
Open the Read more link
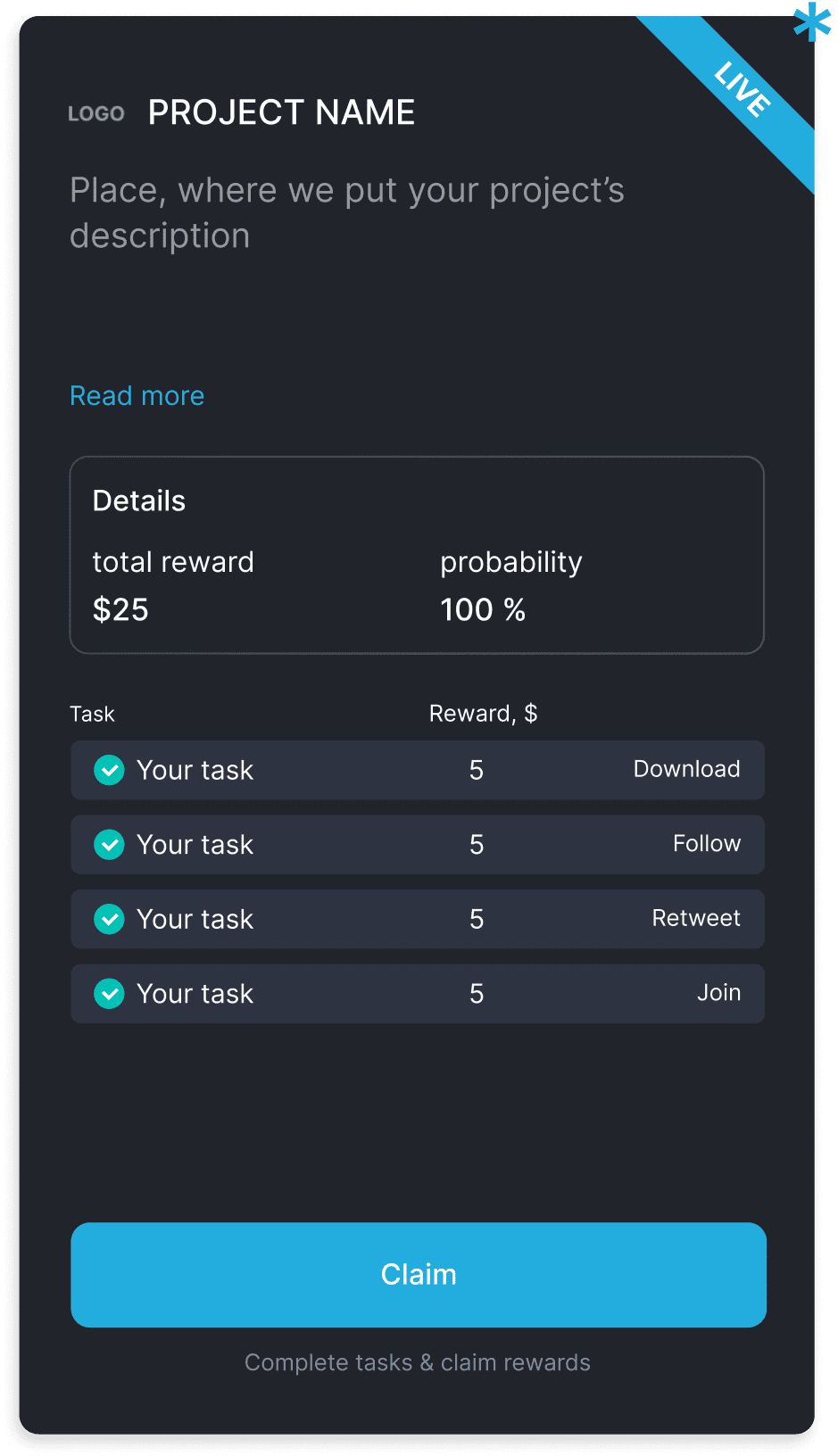pos(137,396)
